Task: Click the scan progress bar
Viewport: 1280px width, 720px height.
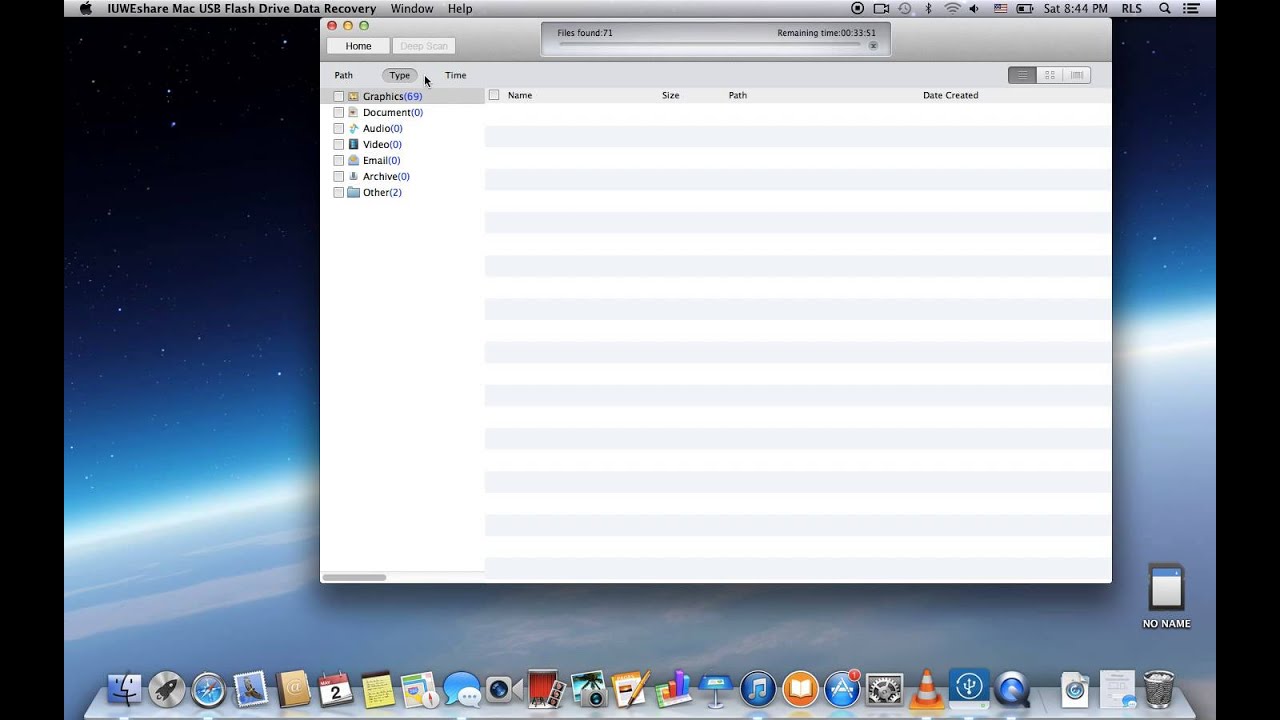Action: pos(709,45)
